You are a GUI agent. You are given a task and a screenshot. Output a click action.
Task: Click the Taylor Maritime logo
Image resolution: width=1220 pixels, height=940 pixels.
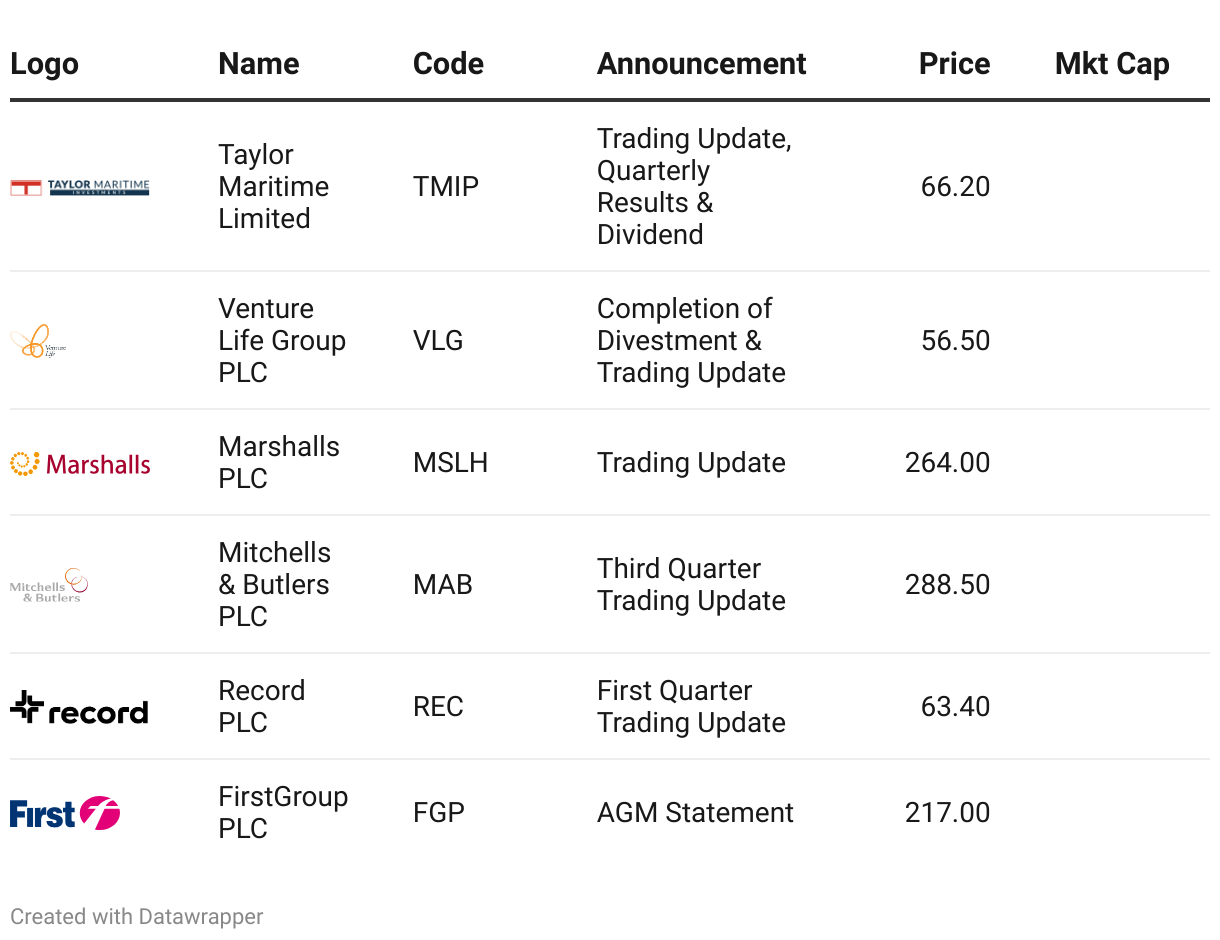tap(80, 187)
